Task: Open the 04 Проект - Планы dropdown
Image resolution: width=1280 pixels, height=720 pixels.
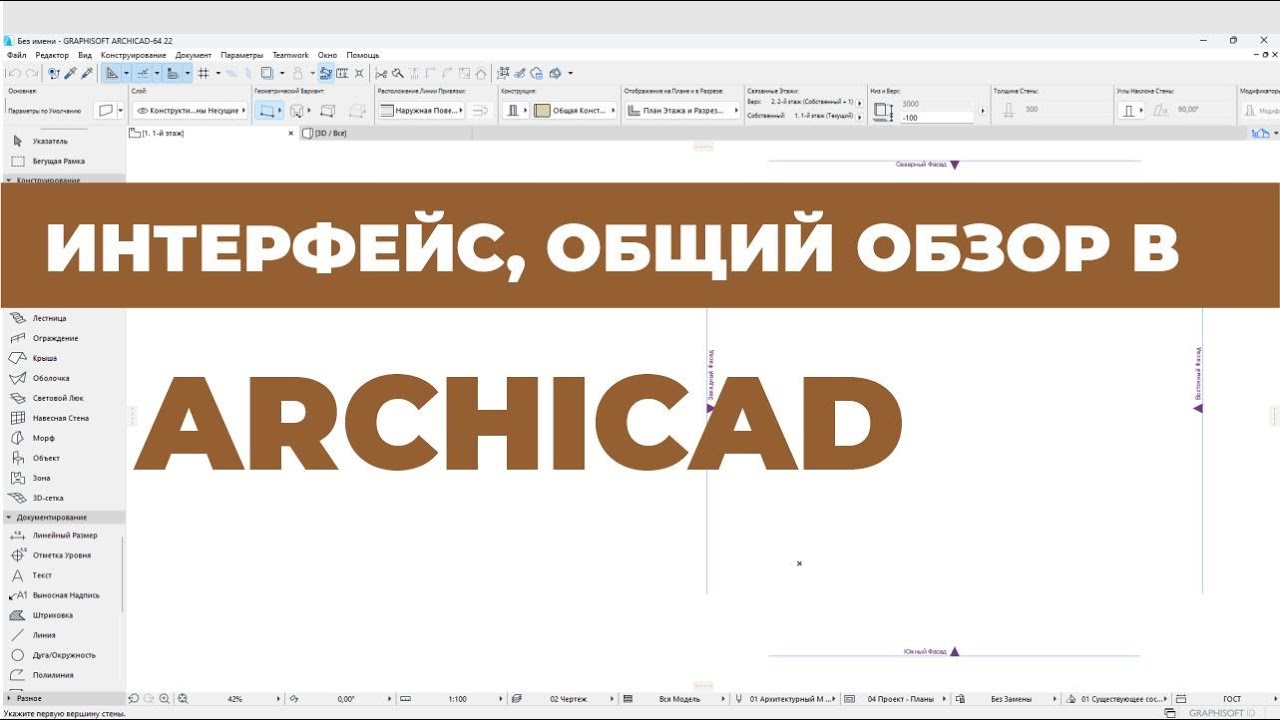Action: [895, 699]
